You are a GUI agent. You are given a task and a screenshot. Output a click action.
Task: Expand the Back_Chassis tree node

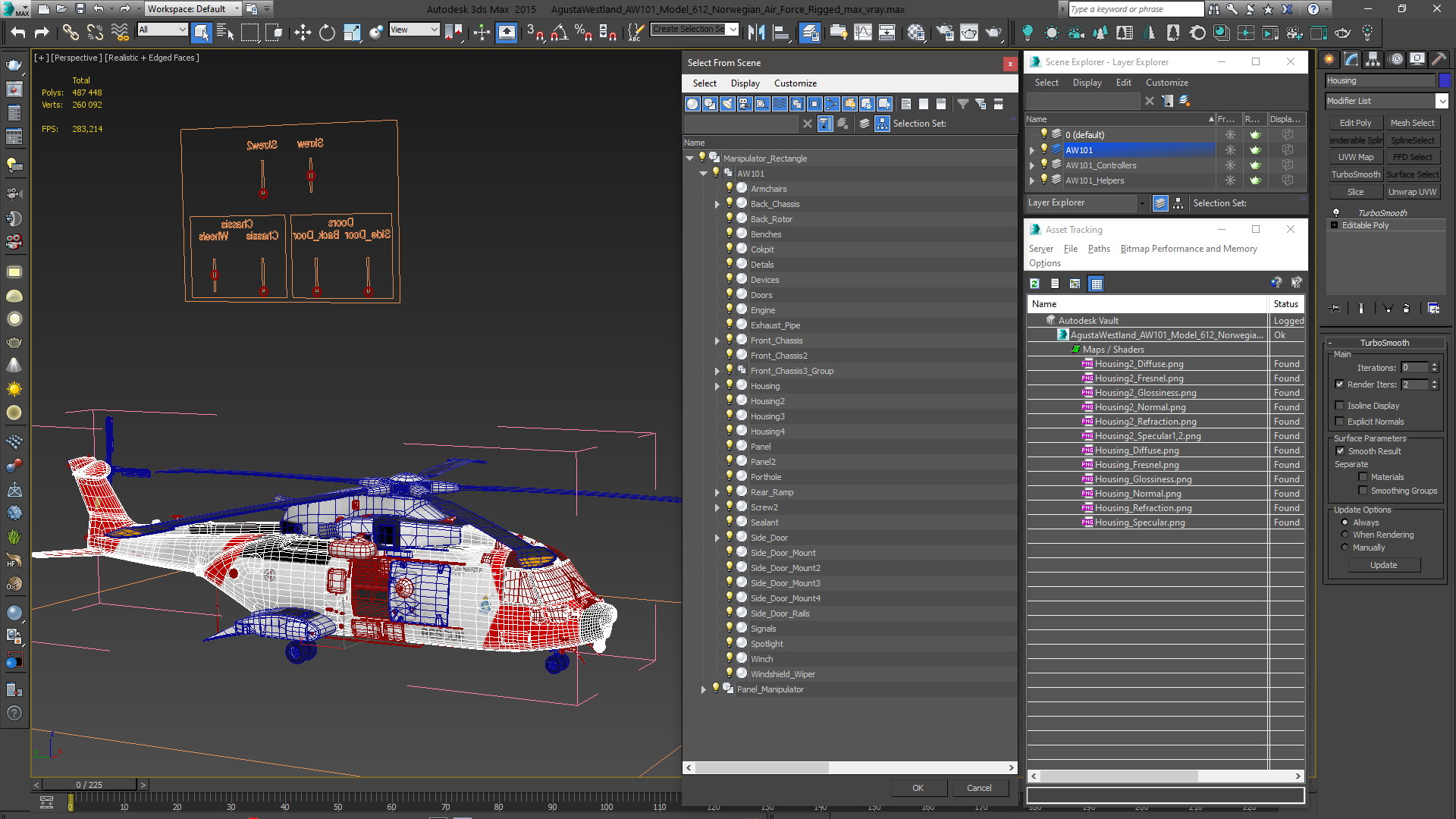click(717, 204)
